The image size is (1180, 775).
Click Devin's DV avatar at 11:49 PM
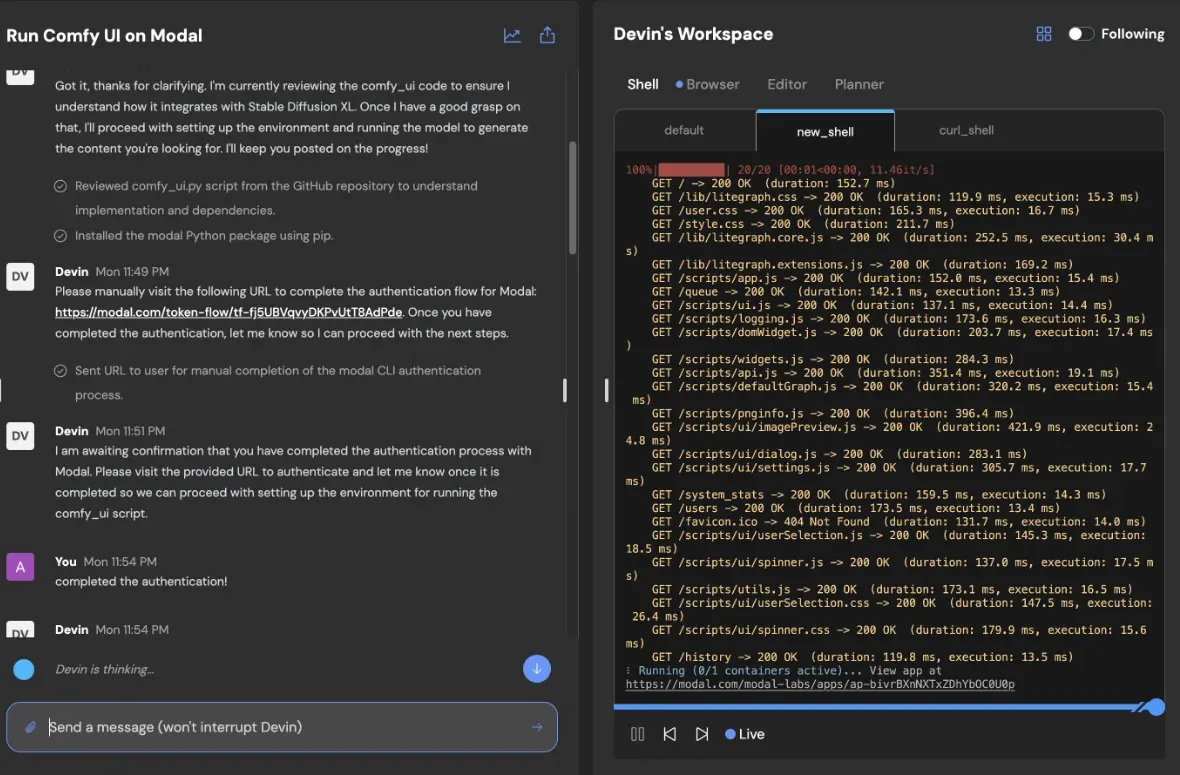click(20, 276)
